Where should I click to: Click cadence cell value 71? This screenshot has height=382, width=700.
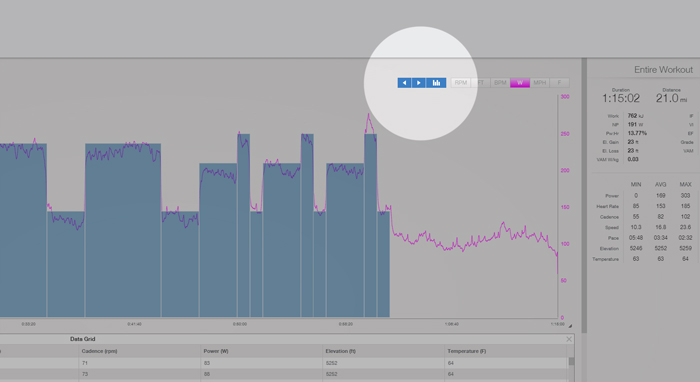[x=85, y=363]
